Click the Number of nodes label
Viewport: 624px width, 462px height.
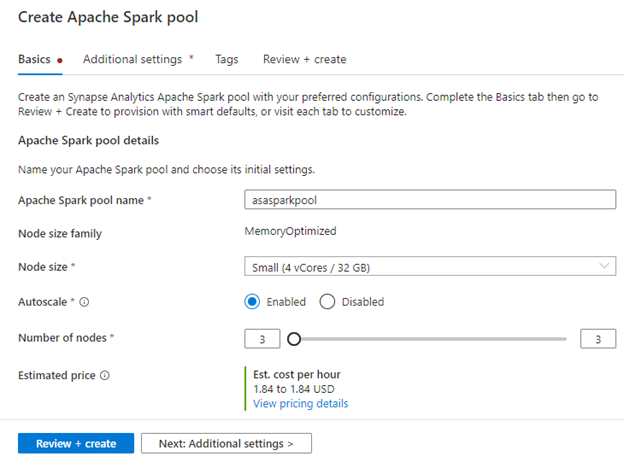pos(62,338)
